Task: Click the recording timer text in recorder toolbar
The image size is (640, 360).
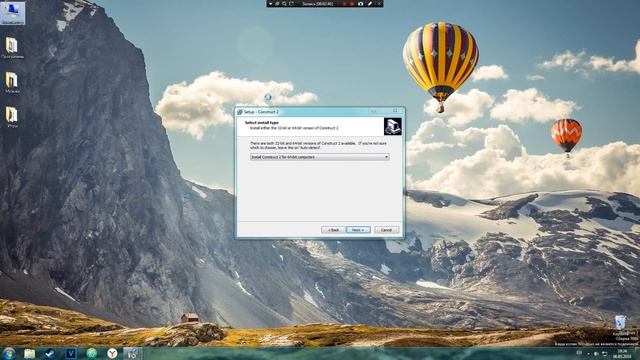Action: [x=318, y=4]
